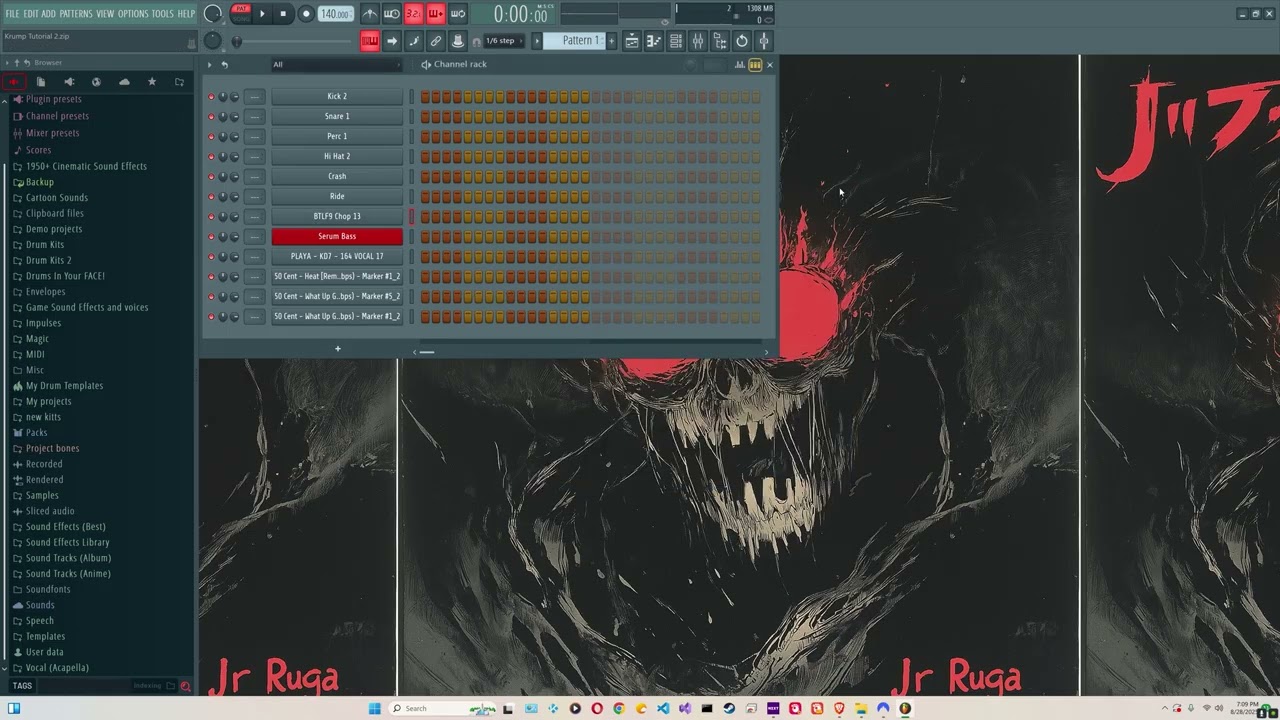Image resolution: width=1280 pixels, height=720 pixels.
Task: Expand the Drum Kits folder
Action: click(x=45, y=245)
